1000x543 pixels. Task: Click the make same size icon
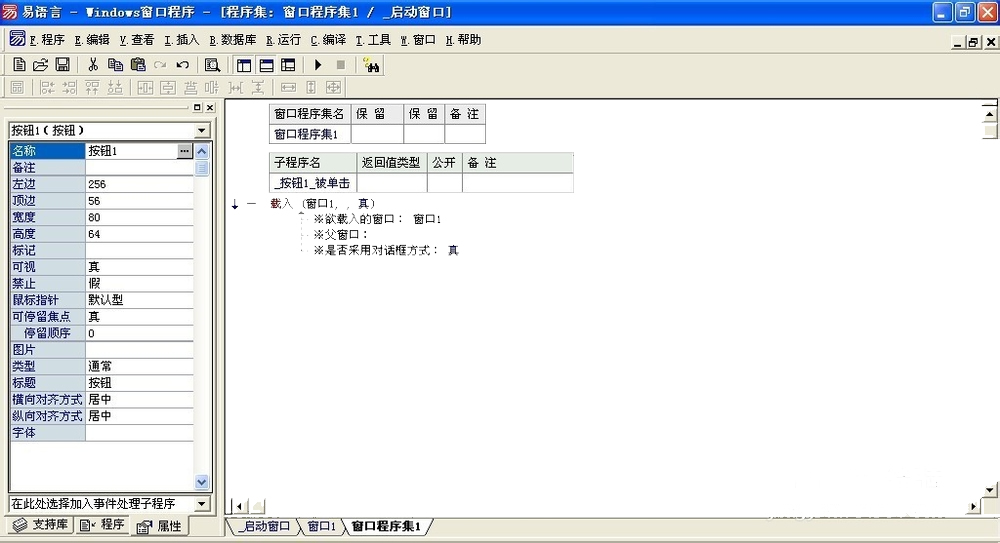pyautogui.click(x=333, y=87)
